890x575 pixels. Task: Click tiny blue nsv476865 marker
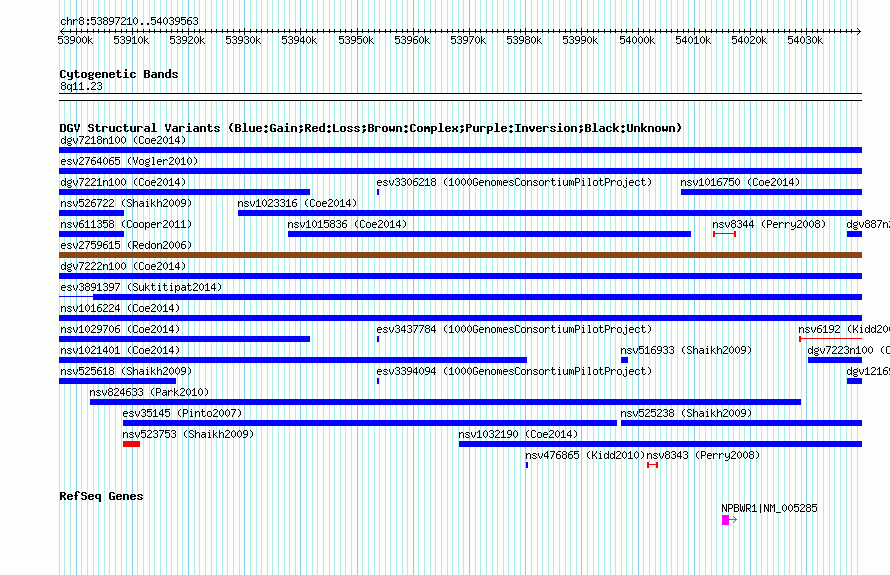pos(527,465)
